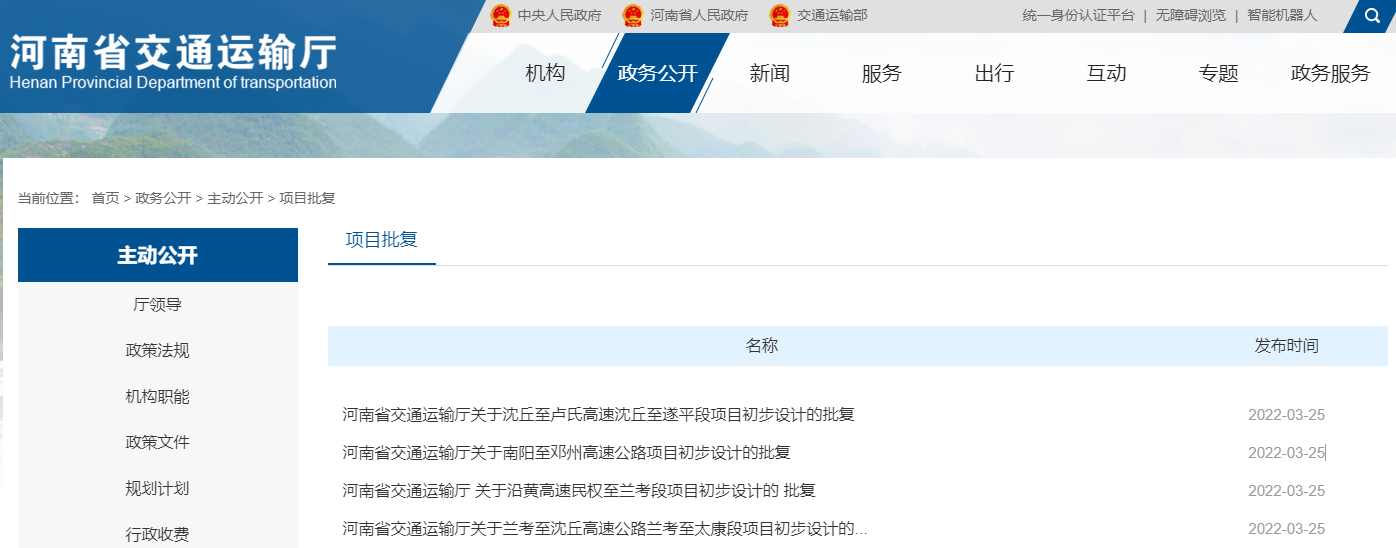Open 沿黄高速民权至兰考段 approval document
Screen dimensions: 1396x548
(579, 491)
